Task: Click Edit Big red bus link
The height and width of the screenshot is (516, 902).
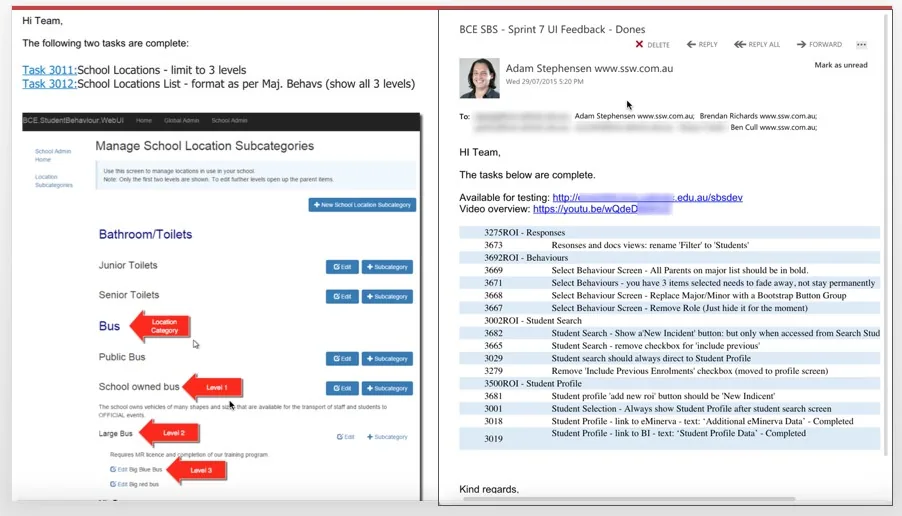Action: point(134,484)
